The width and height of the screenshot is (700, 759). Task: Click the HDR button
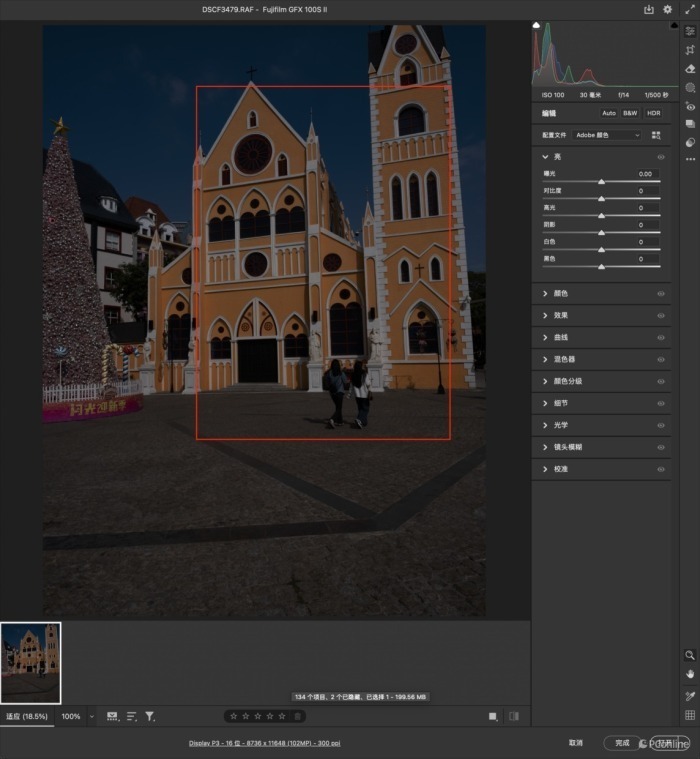pos(654,113)
